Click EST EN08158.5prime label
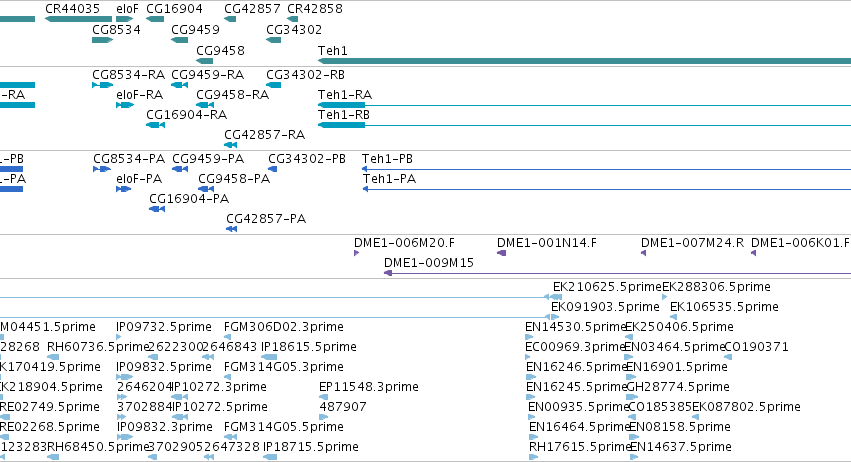The width and height of the screenshot is (851, 462). 680,427
